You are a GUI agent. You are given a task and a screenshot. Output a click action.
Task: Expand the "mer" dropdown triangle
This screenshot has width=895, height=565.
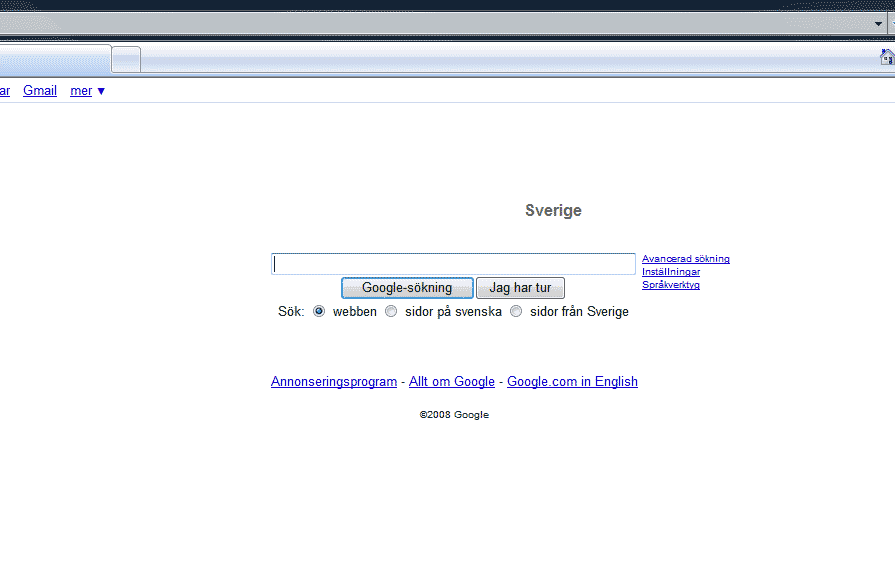click(101, 91)
